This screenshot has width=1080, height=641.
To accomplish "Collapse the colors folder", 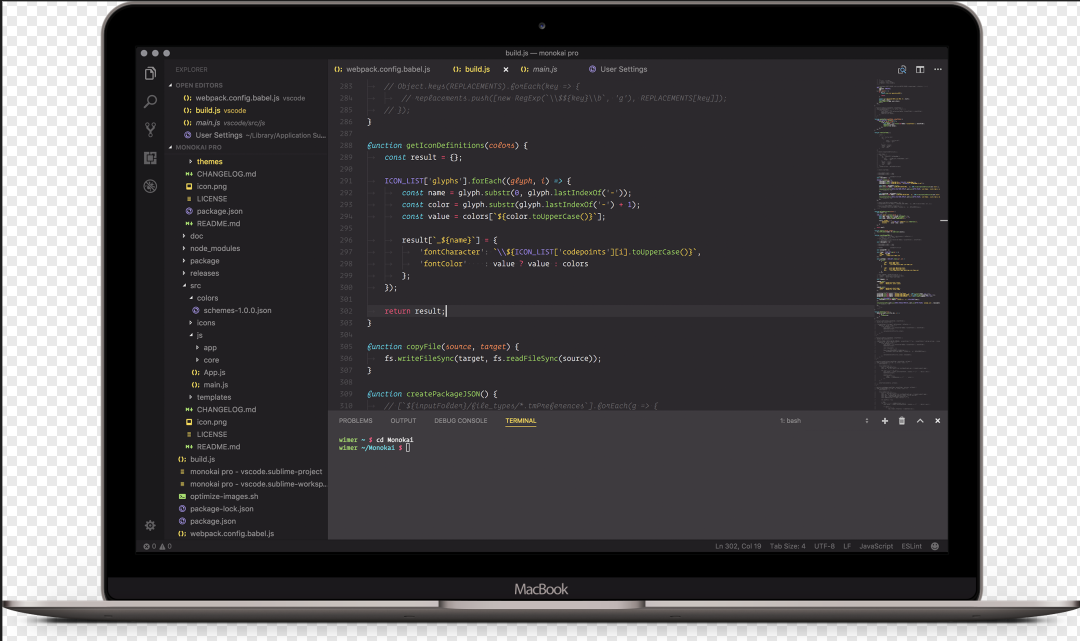I will [207, 298].
